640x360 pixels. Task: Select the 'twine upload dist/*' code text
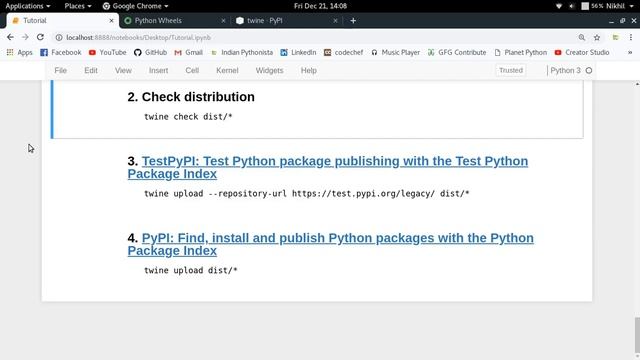click(191, 271)
